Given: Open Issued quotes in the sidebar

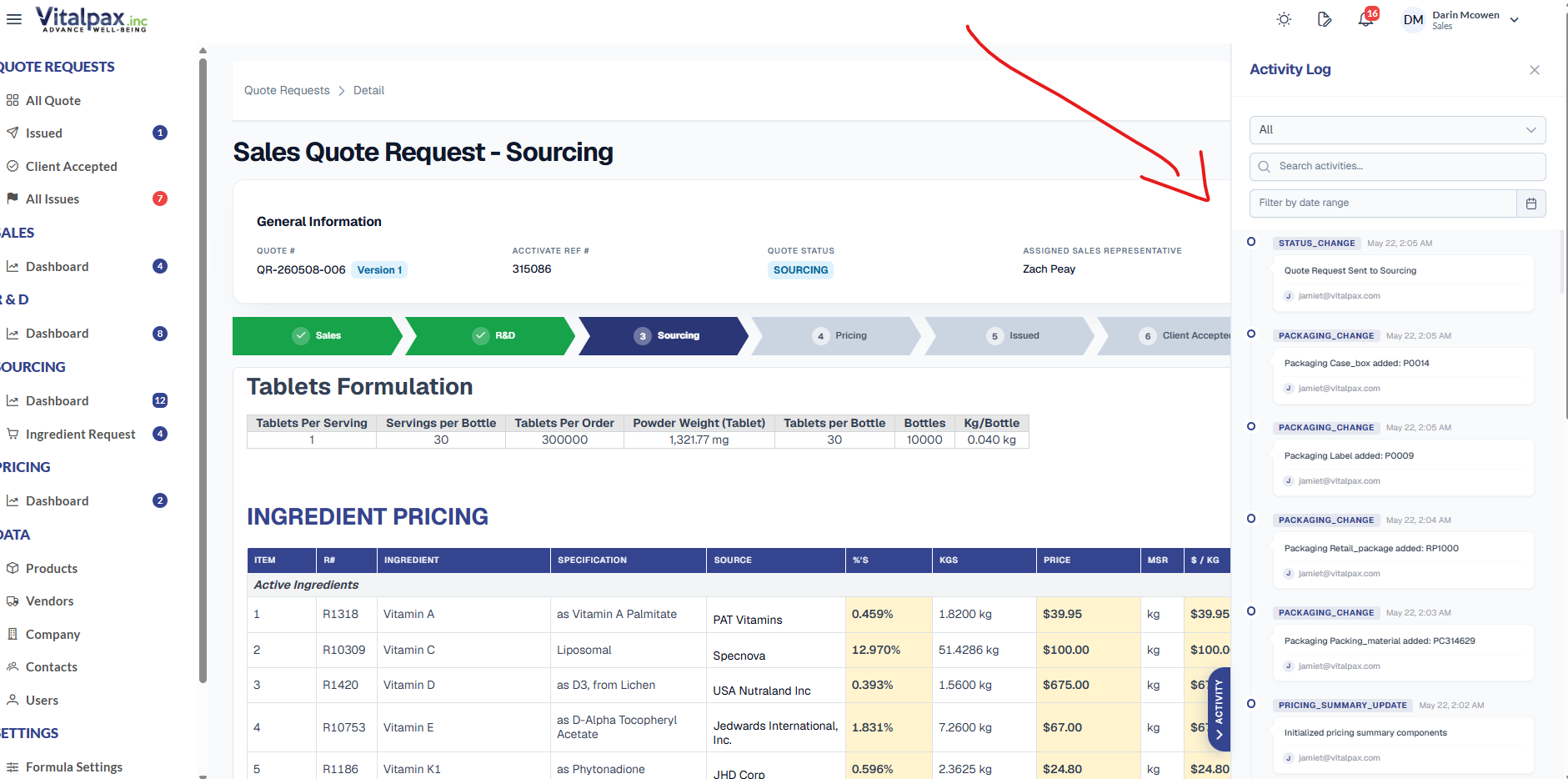Looking at the screenshot, I should (x=44, y=133).
